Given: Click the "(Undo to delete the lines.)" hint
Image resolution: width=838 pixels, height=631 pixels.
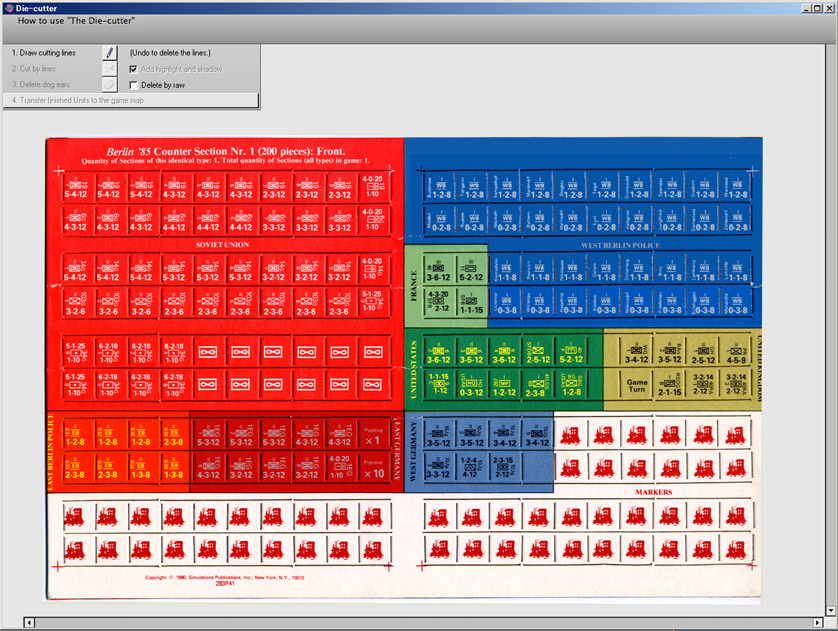Looking at the screenshot, I should [170, 53].
